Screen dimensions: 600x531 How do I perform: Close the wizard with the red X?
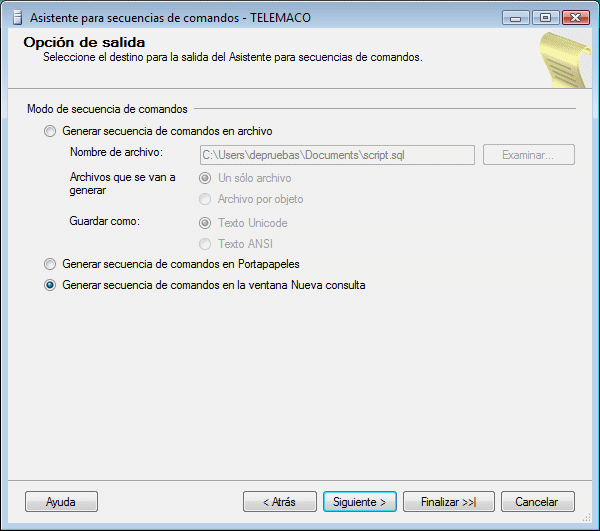(574, 17)
